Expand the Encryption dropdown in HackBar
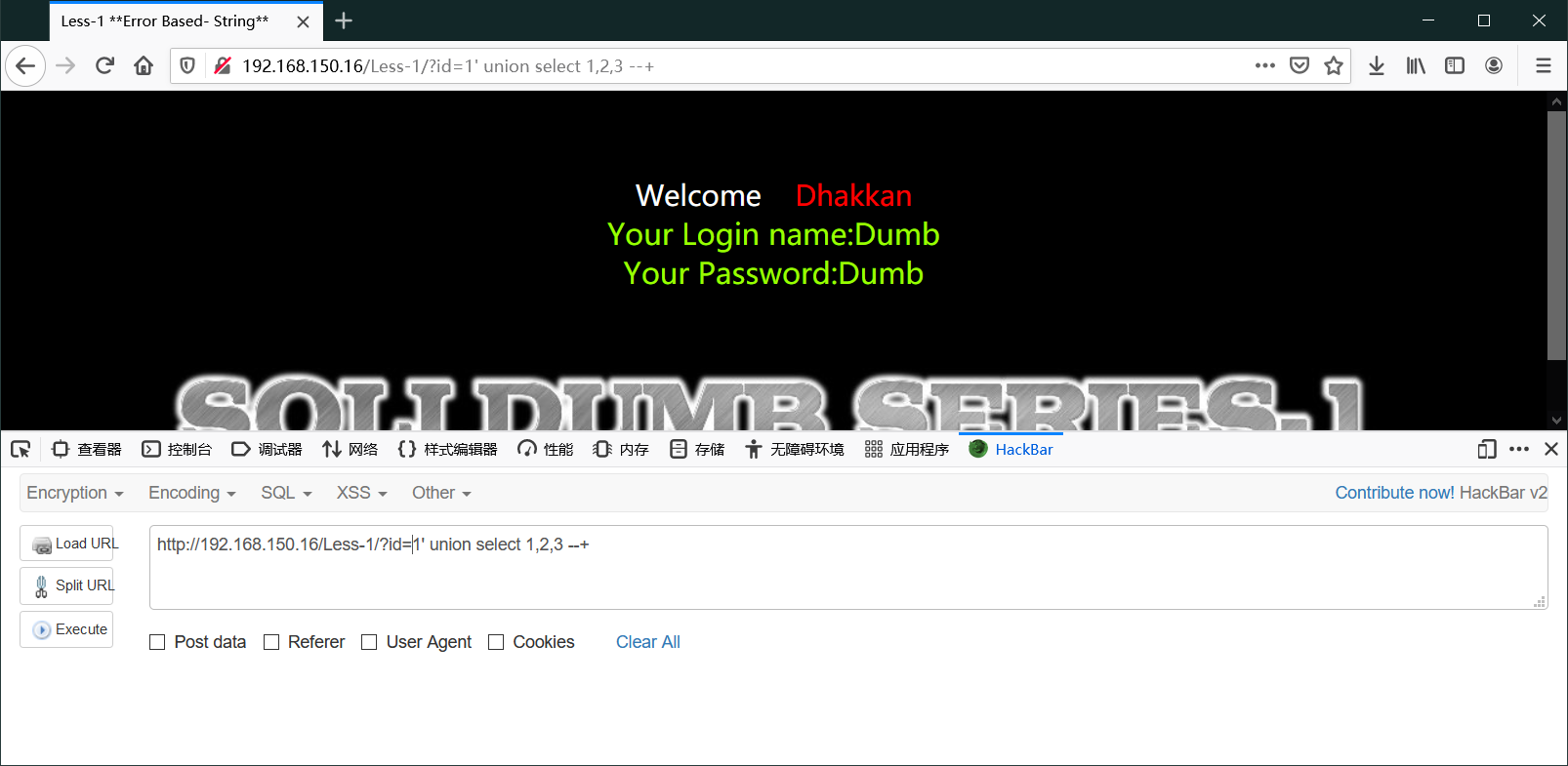Screen dimensions: 1568x766 click(x=75, y=493)
